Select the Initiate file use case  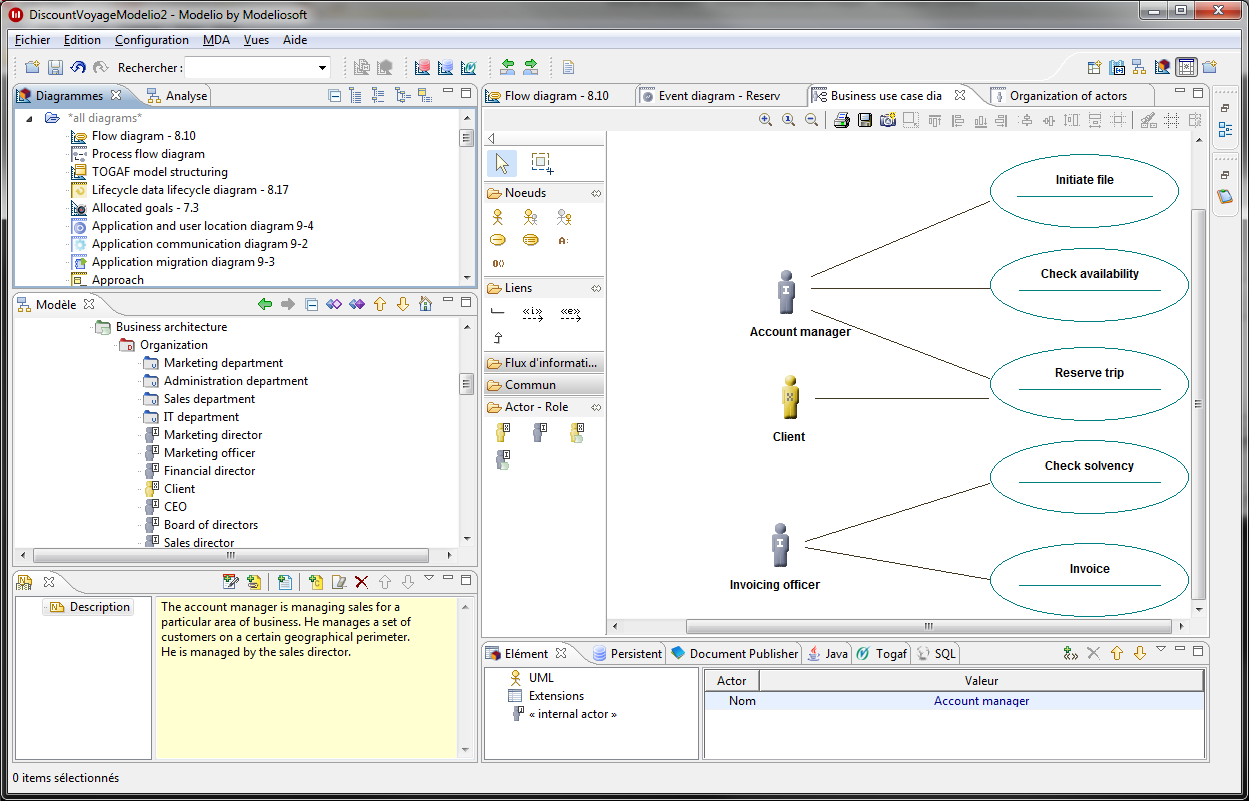click(x=1084, y=190)
